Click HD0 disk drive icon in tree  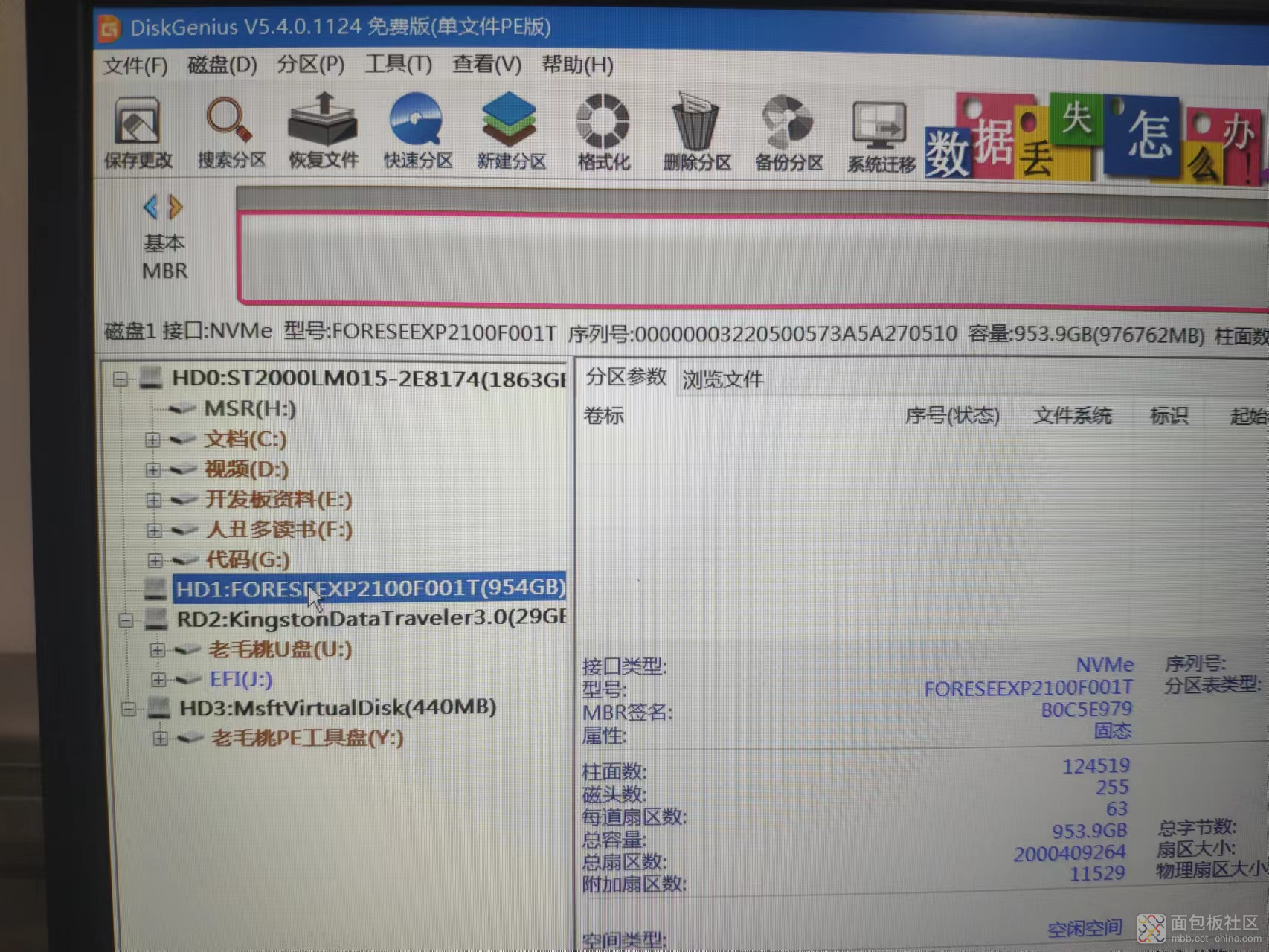point(151,378)
